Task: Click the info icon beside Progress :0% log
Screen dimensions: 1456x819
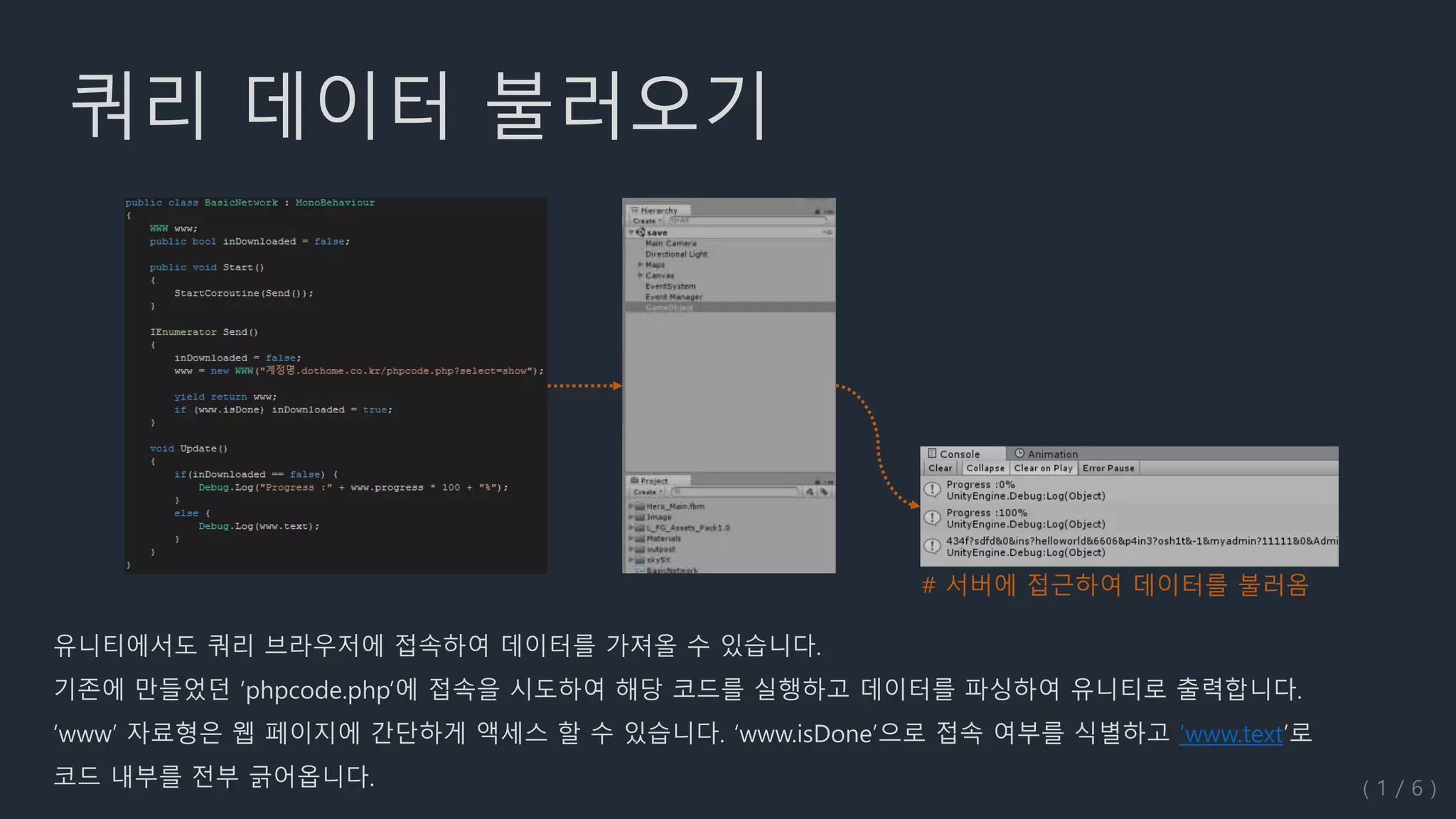Action: (931, 490)
